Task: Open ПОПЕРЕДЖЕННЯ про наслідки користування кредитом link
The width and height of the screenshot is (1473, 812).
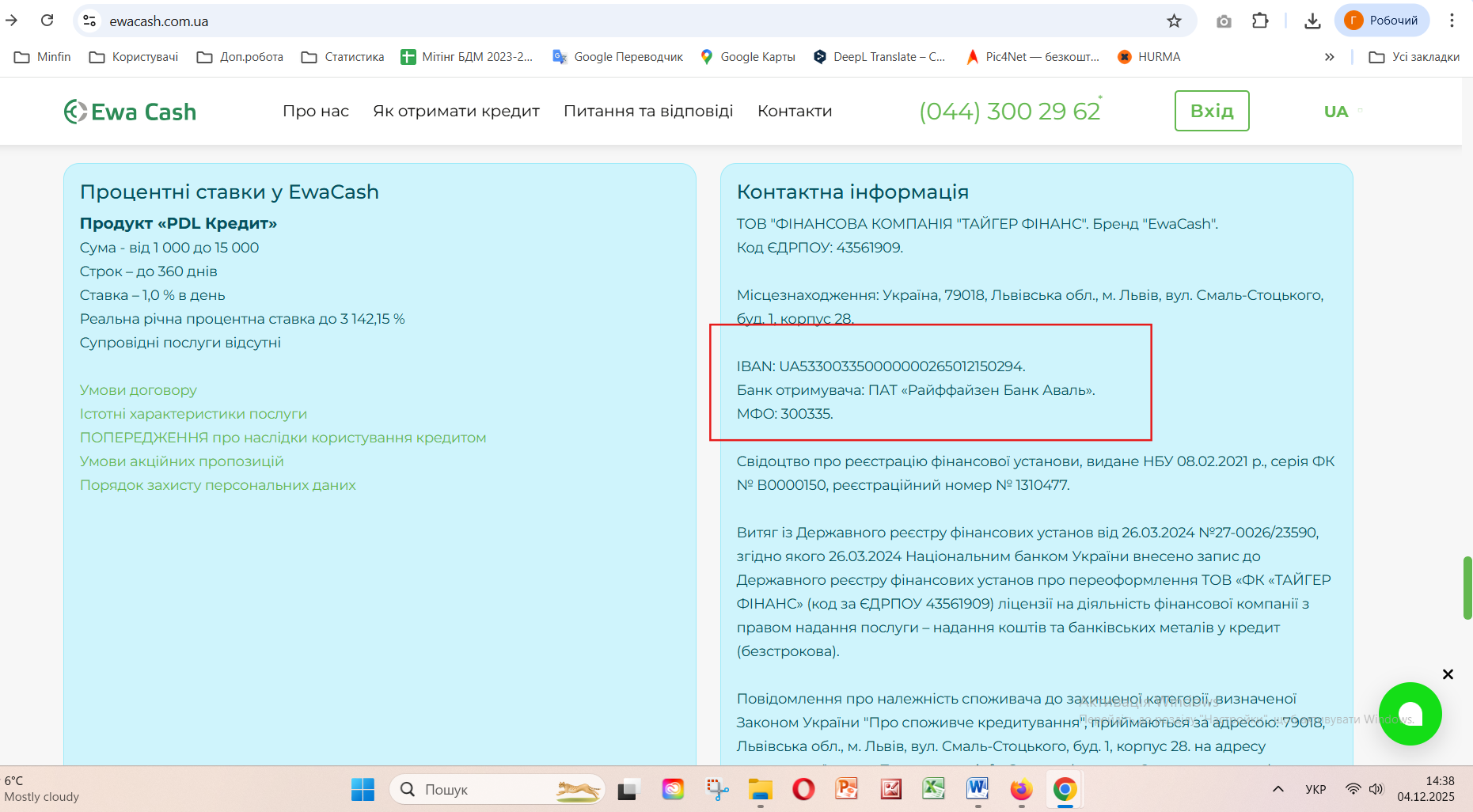Action: [283, 438]
